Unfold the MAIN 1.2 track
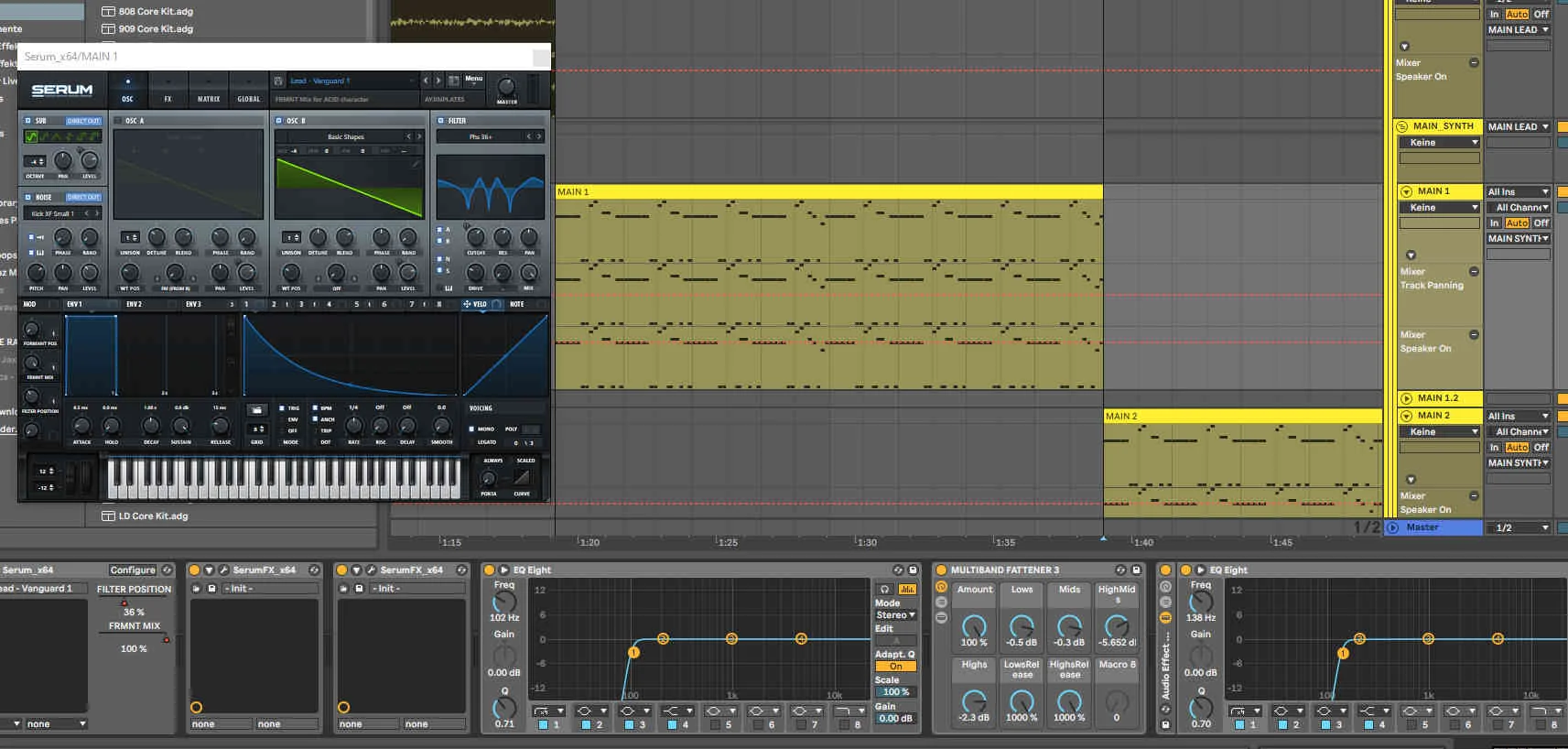This screenshot has height=749, width=1568. click(x=1406, y=398)
